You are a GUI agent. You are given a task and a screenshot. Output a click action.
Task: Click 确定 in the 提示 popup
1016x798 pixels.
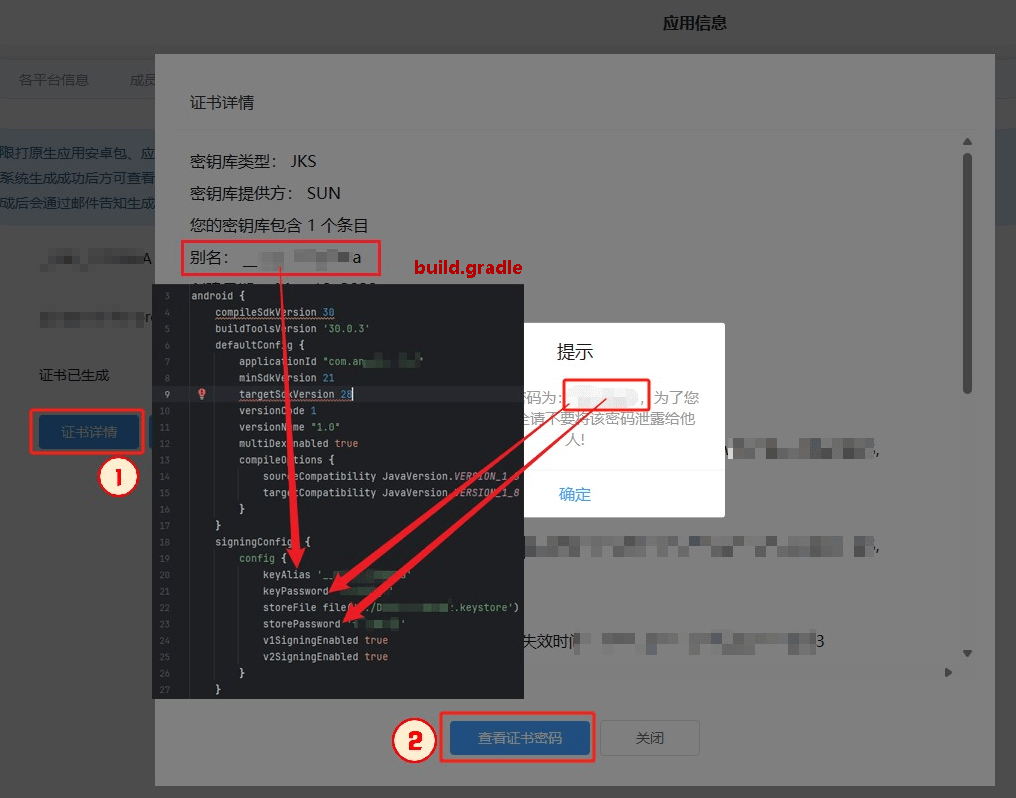pos(574,494)
